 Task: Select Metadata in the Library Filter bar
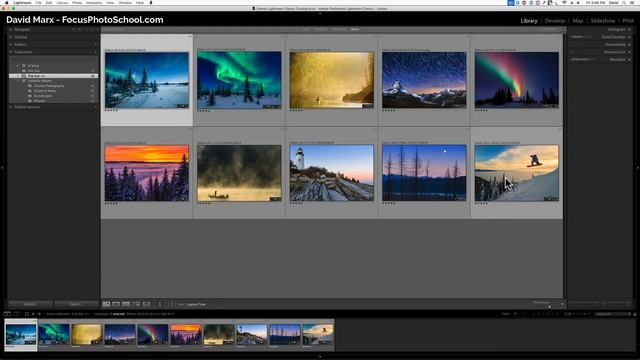pos(339,29)
